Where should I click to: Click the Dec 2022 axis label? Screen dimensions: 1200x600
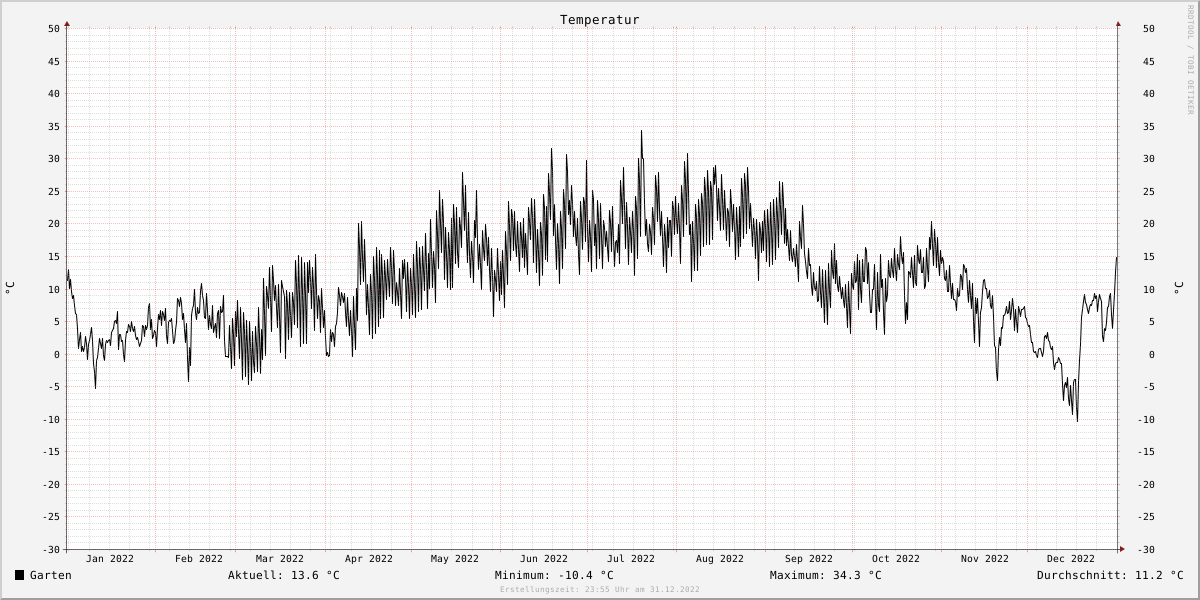[1071, 559]
